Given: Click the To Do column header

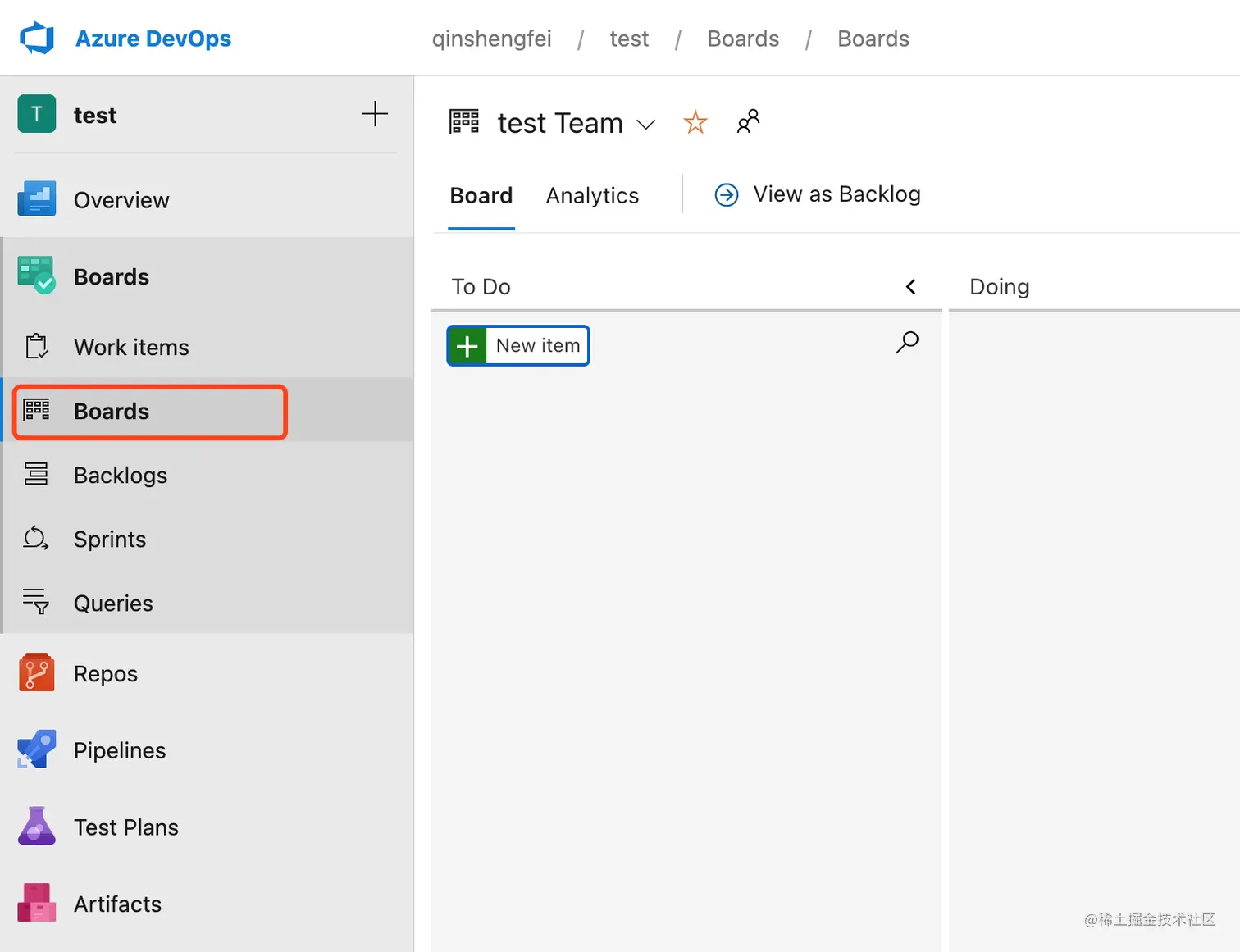Looking at the screenshot, I should (x=481, y=286).
